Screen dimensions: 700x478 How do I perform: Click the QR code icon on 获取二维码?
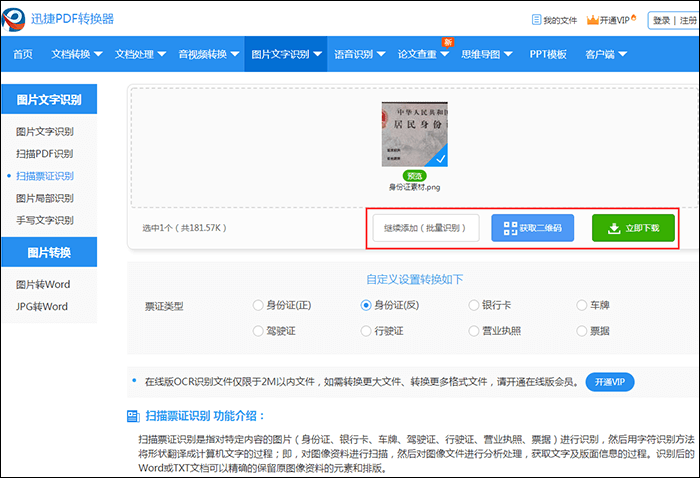coord(510,228)
